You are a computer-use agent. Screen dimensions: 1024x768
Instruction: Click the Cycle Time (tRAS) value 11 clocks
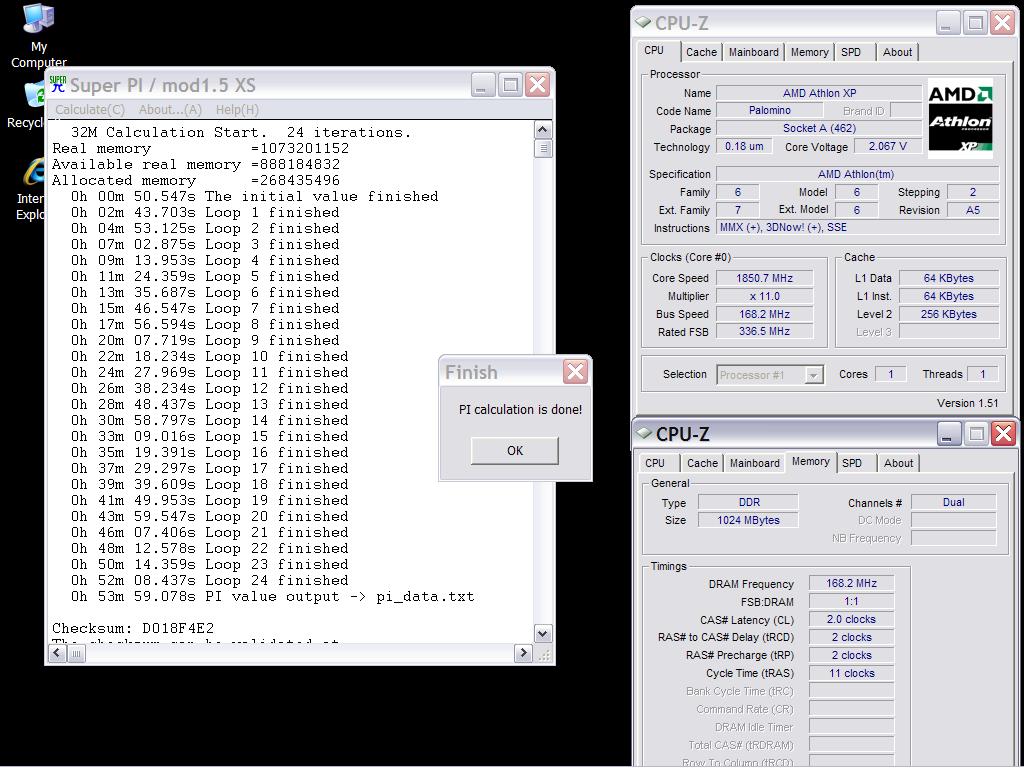tap(852, 673)
